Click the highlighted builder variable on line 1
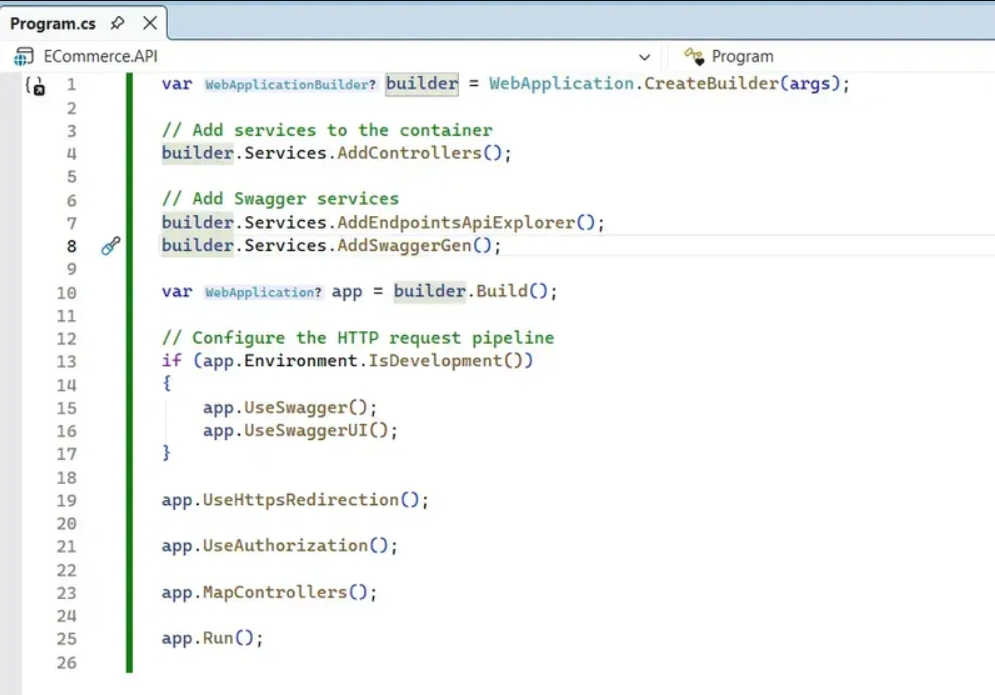Viewport: 995px width, 695px height. [x=421, y=84]
